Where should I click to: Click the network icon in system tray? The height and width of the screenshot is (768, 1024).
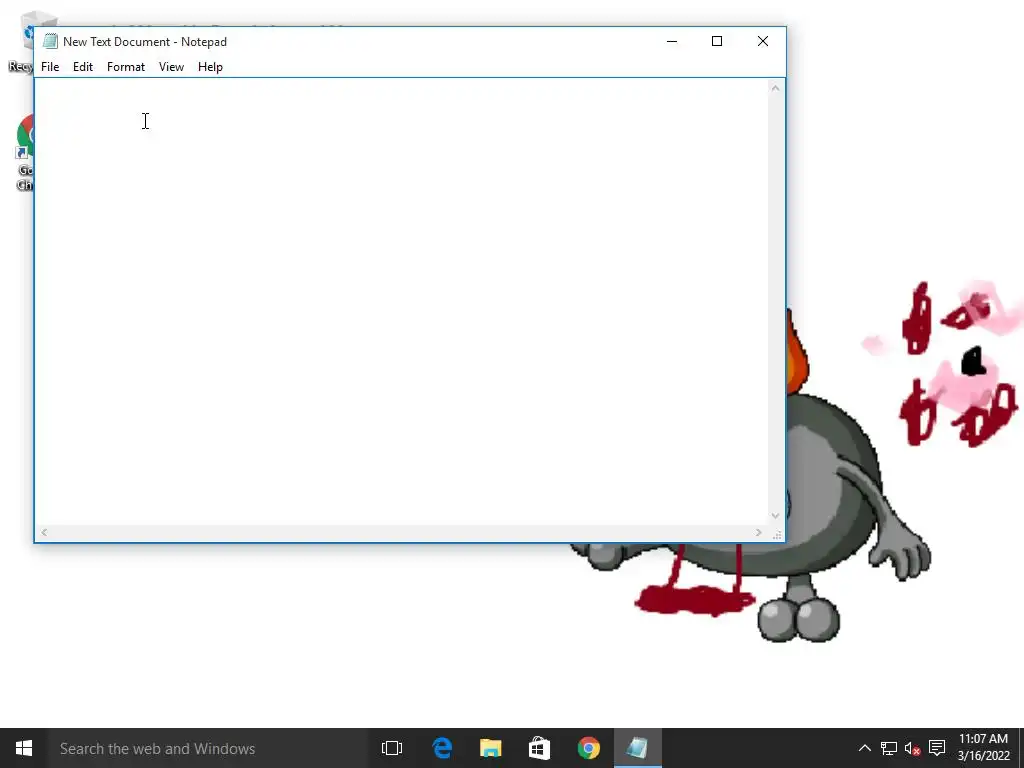click(x=889, y=748)
